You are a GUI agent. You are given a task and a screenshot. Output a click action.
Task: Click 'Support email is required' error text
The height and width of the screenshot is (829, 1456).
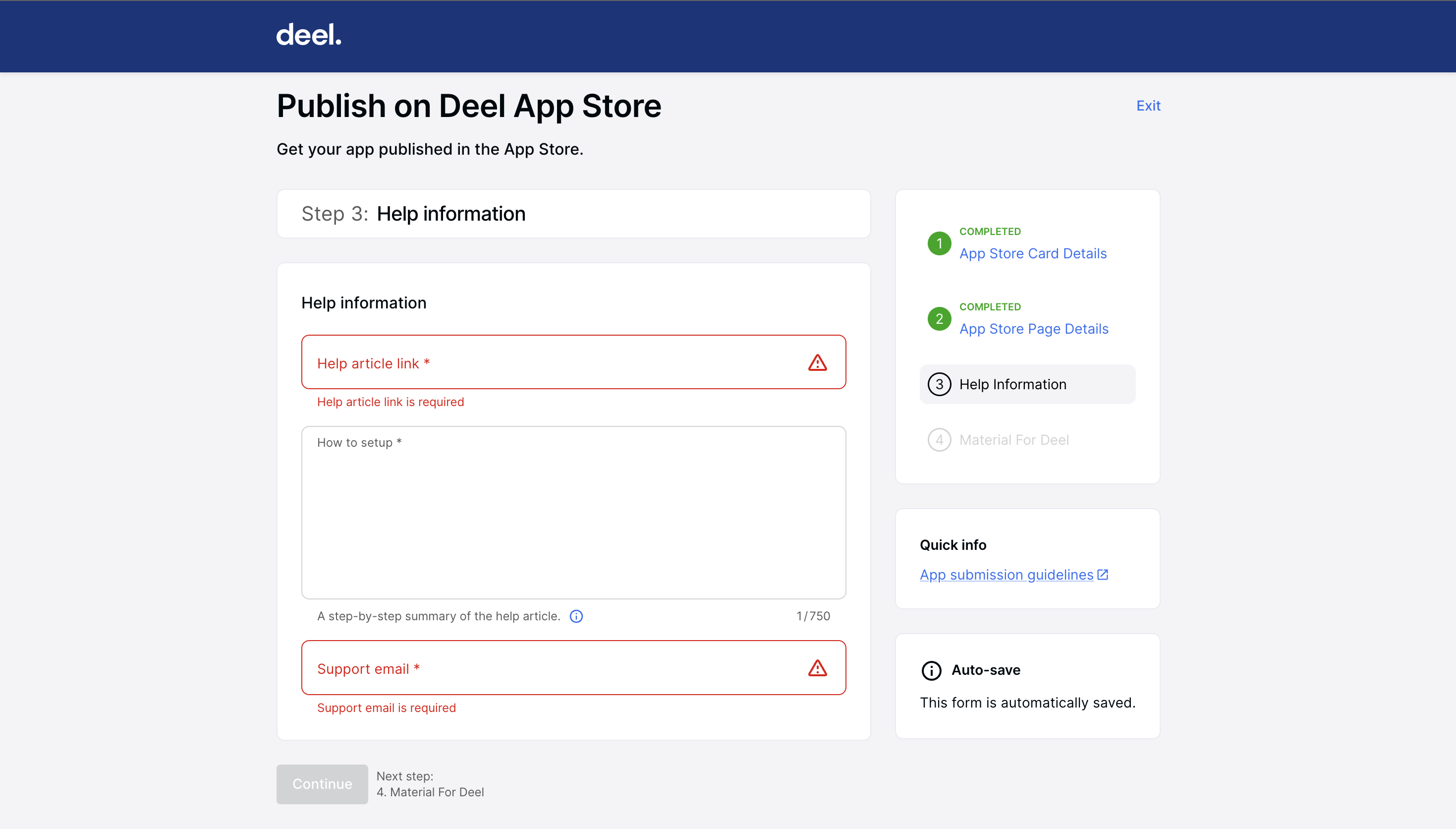(387, 708)
